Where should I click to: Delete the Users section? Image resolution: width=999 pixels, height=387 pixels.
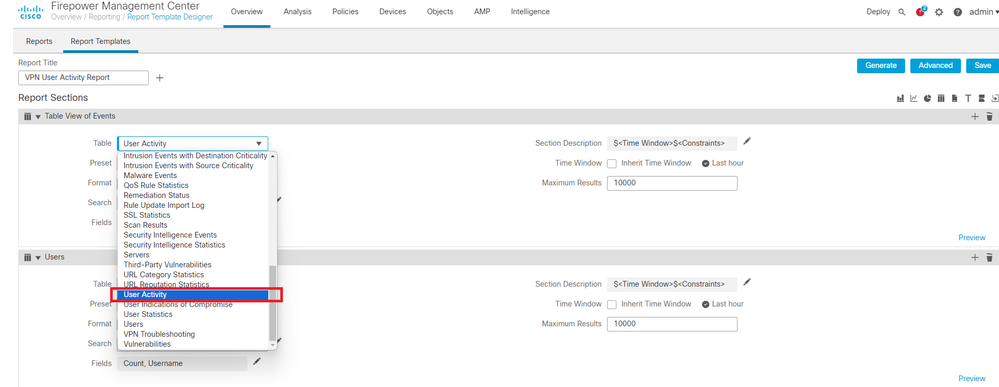(x=989, y=258)
